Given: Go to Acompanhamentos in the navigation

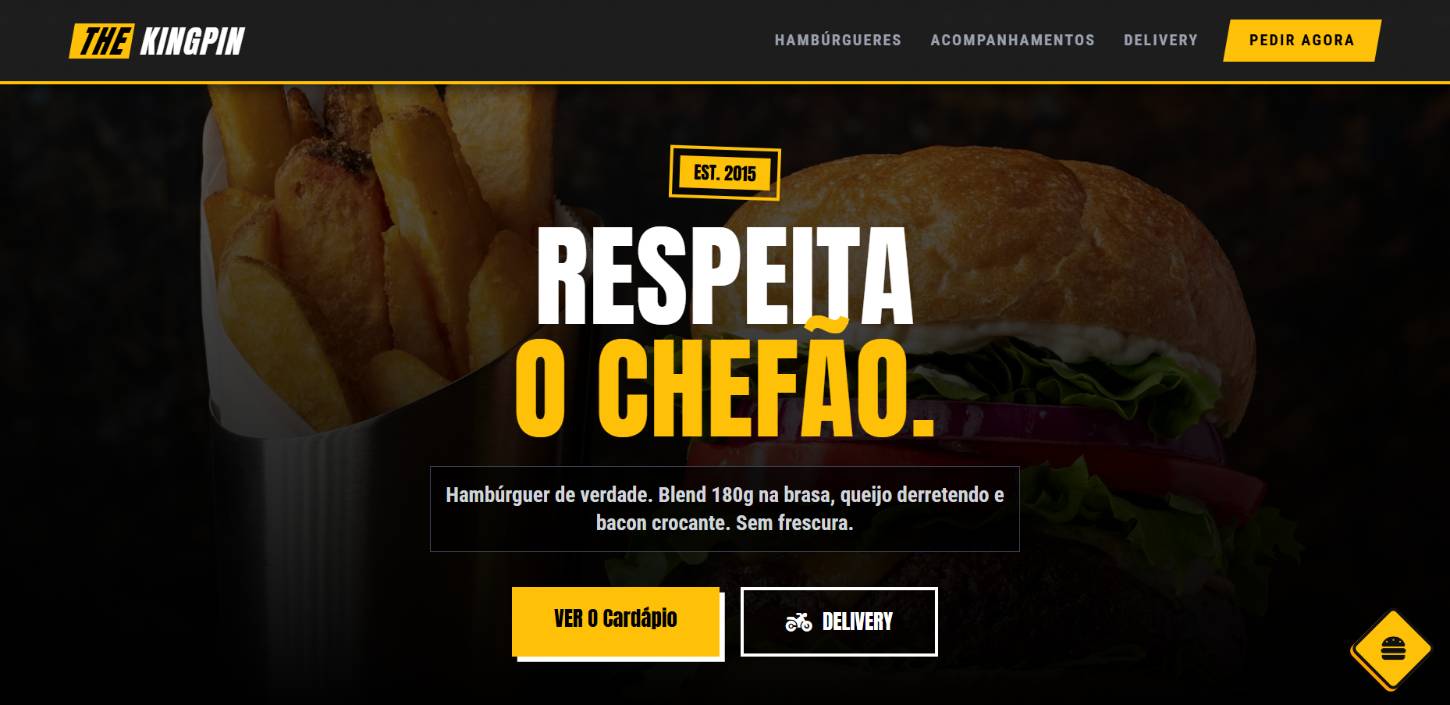Looking at the screenshot, I should point(1012,40).
